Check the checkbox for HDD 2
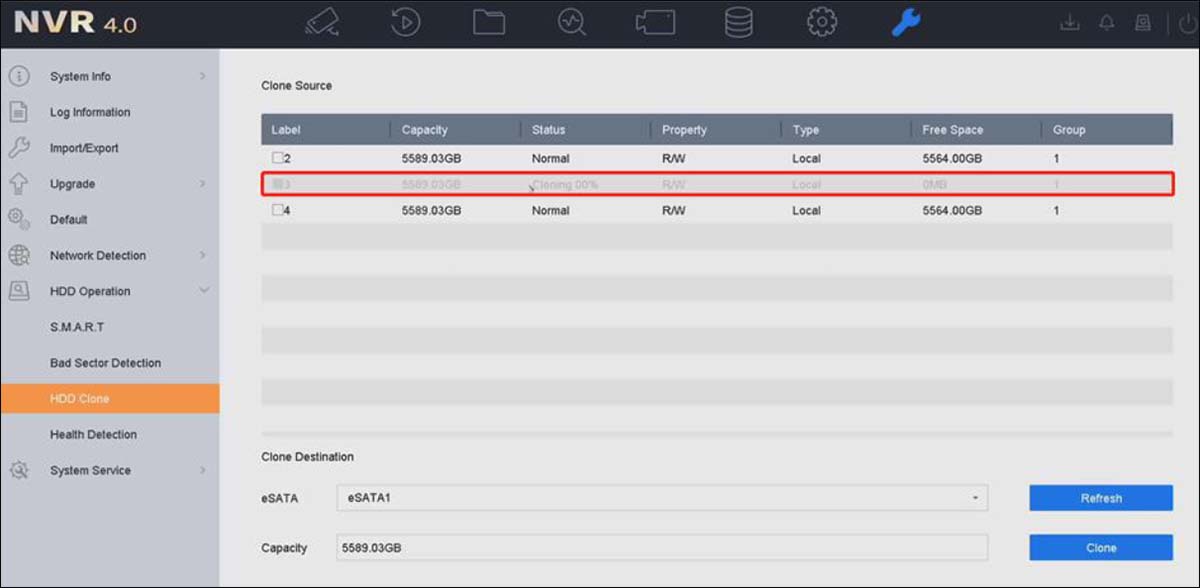This screenshot has height=588, width=1200. click(277, 157)
